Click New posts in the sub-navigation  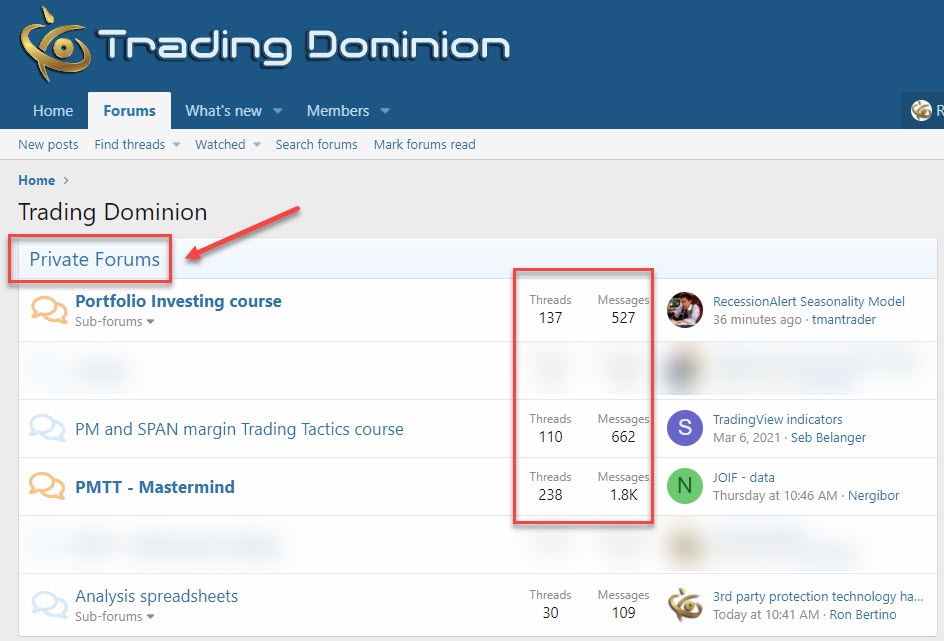click(48, 144)
